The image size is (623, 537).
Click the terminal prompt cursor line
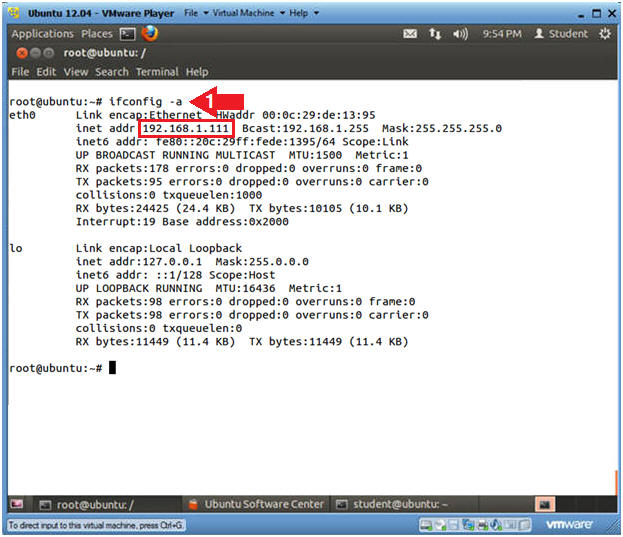click(62, 368)
